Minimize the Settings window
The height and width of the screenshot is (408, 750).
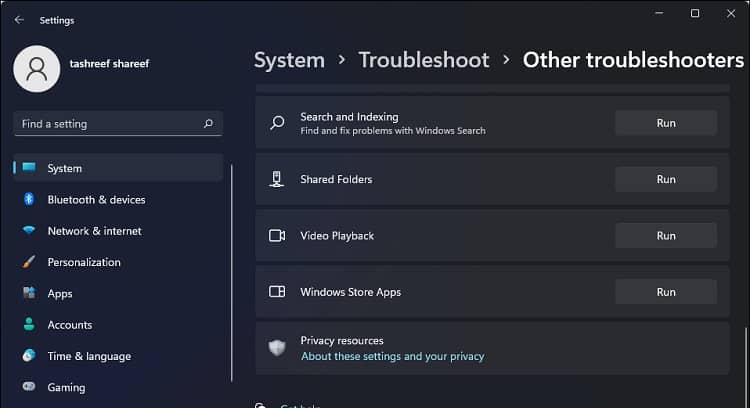(659, 13)
